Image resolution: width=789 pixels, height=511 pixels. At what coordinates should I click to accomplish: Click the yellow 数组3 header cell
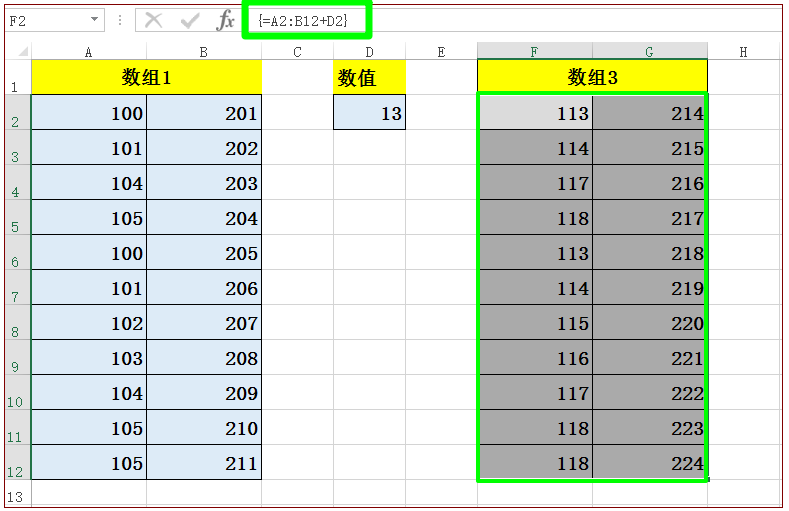point(592,76)
